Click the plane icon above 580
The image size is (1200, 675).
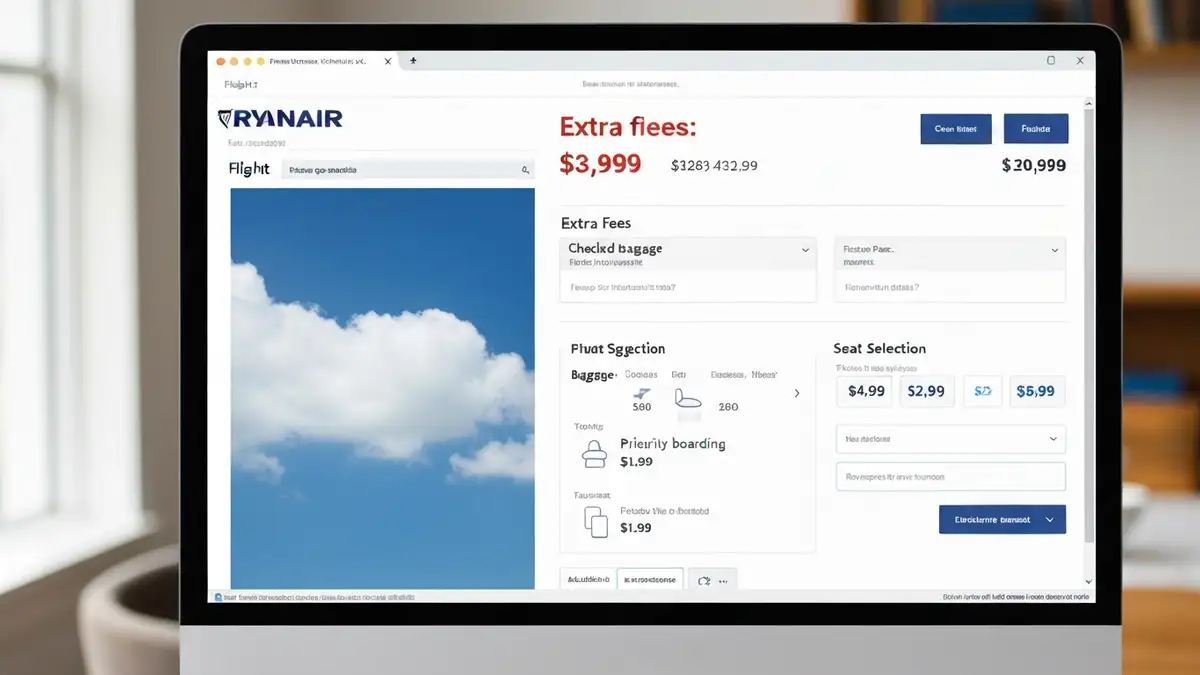(642, 392)
